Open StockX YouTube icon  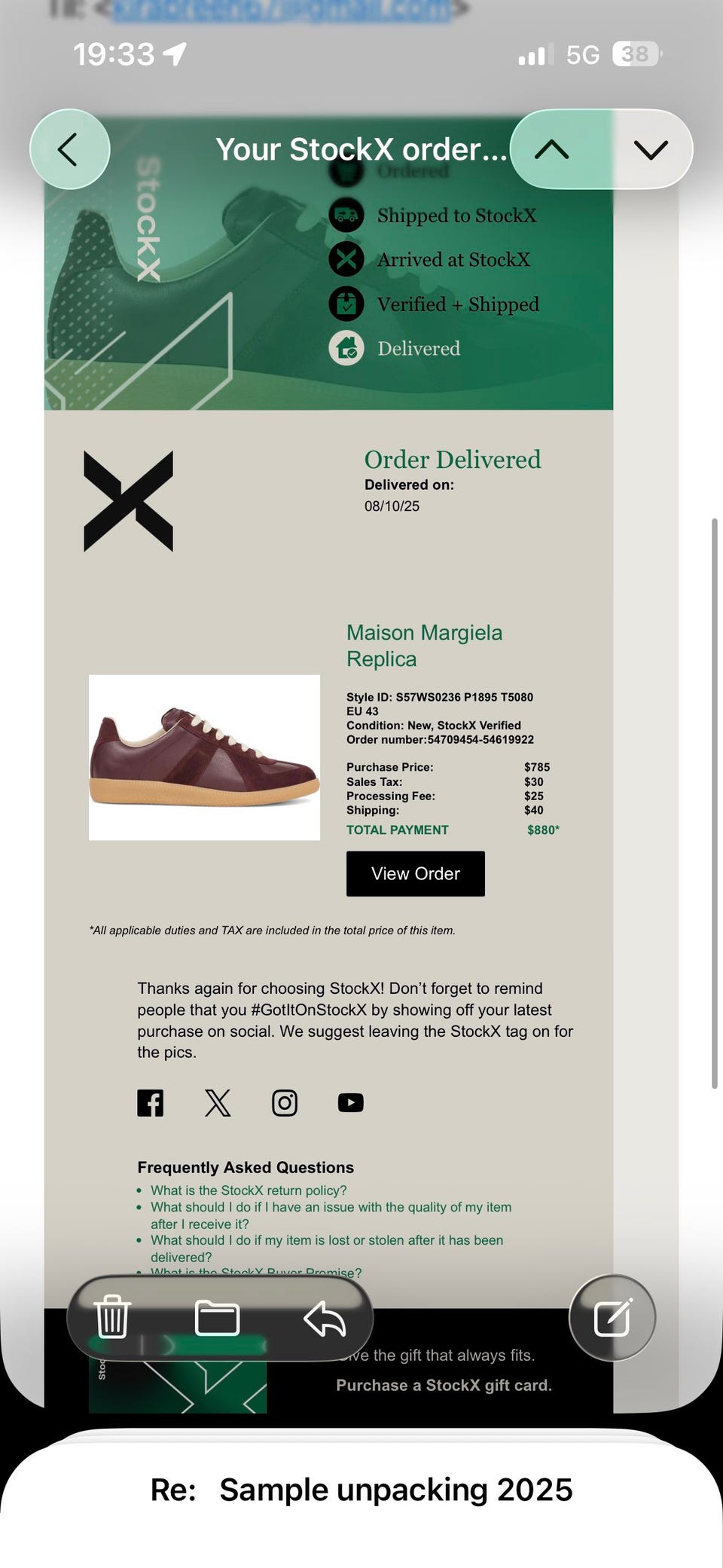(351, 1103)
